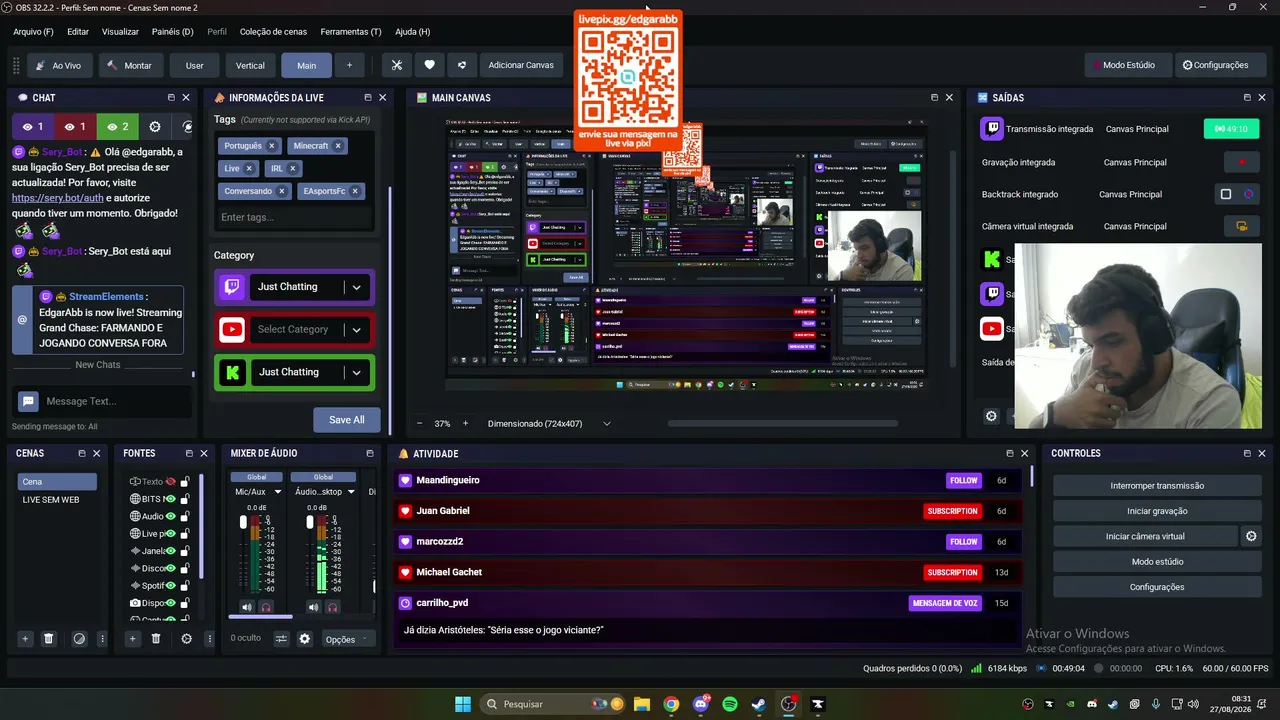Screen dimensions: 1280x720
Task: Open the Twitch Just Chatting category dropdown
Action: (356, 287)
